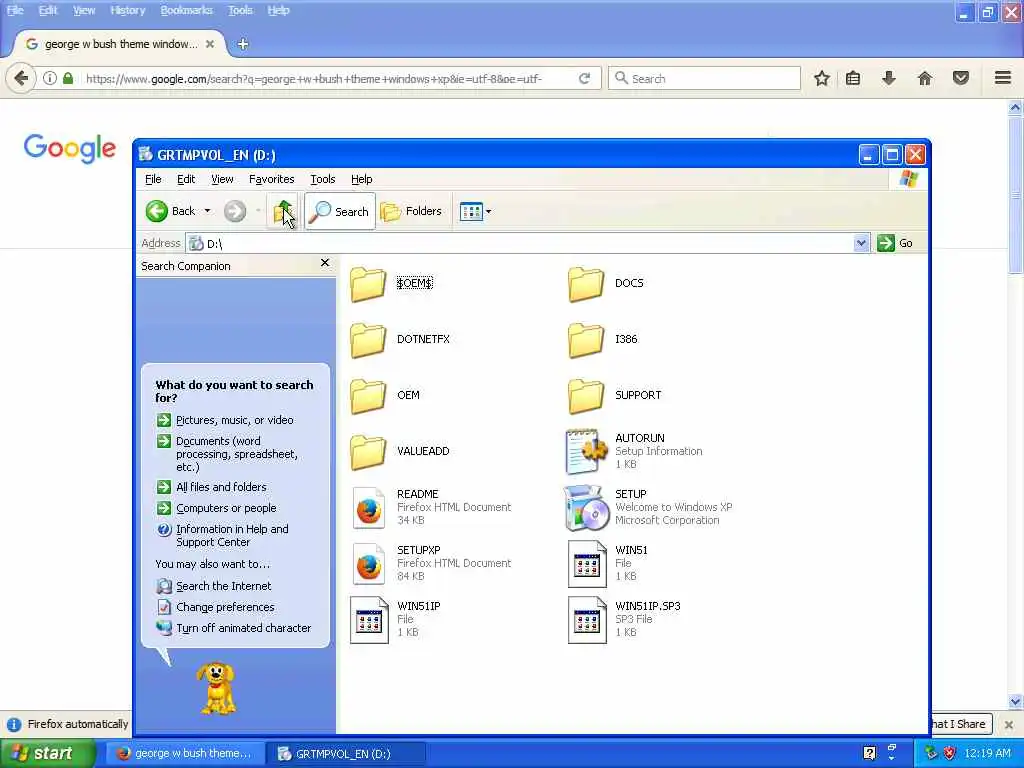Show the Folders tree pane
This screenshot has height=768, width=1024.
pos(411,211)
